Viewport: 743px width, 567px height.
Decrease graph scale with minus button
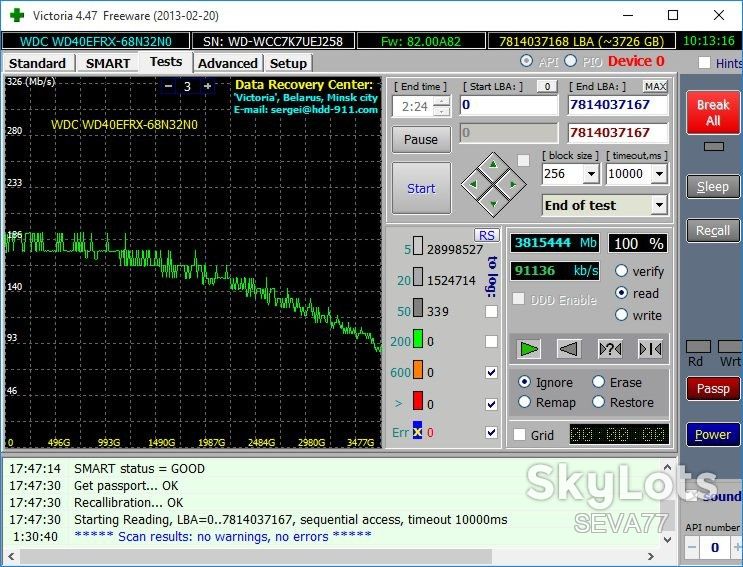click(168, 86)
